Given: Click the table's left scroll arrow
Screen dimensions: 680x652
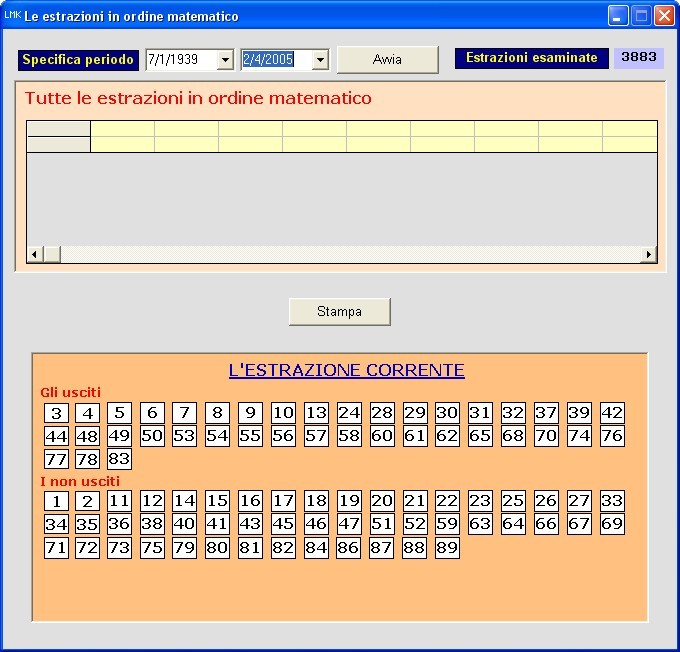Looking at the screenshot, I should (36, 254).
